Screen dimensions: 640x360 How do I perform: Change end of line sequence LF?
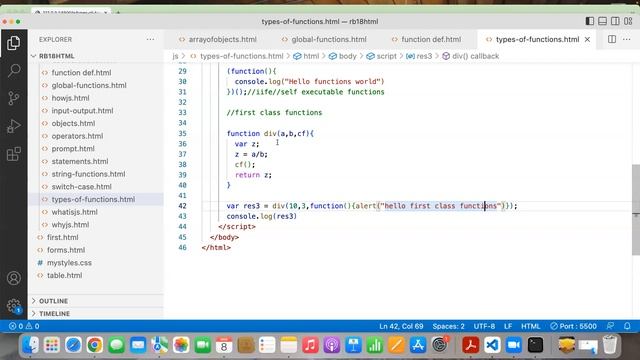pos(508,326)
